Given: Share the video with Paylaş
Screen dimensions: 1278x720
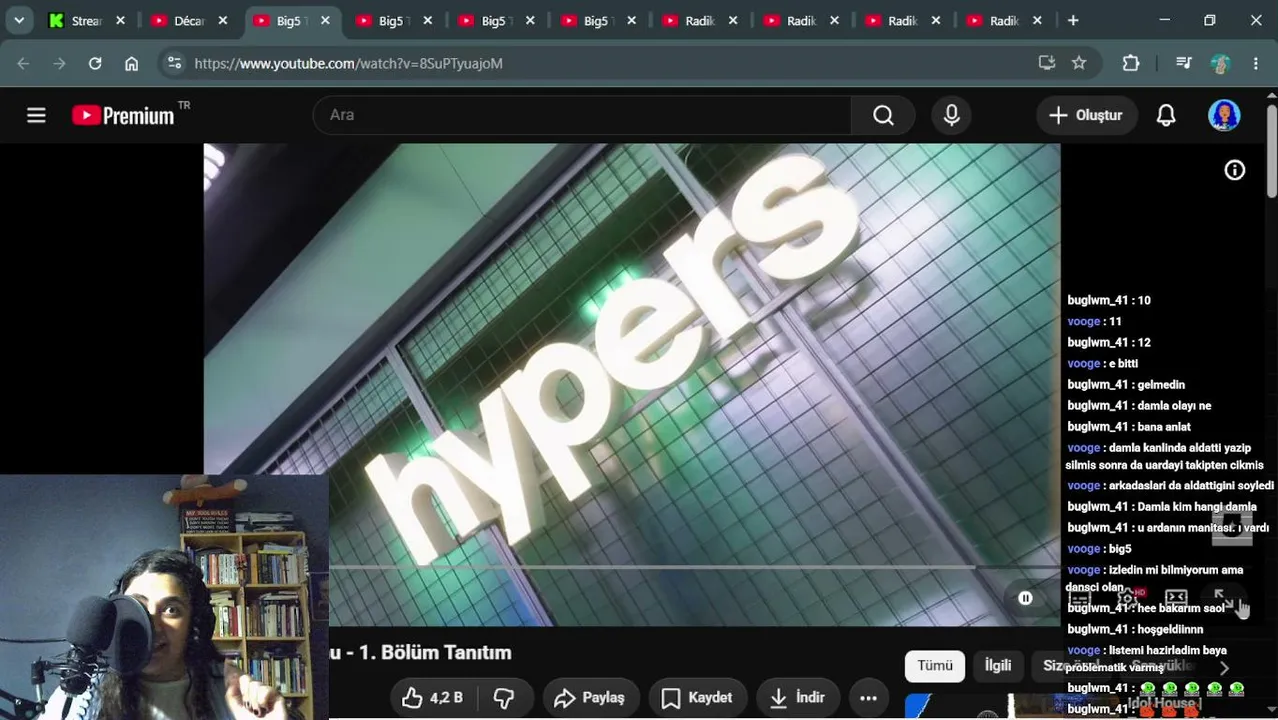Looking at the screenshot, I should point(590,698).
